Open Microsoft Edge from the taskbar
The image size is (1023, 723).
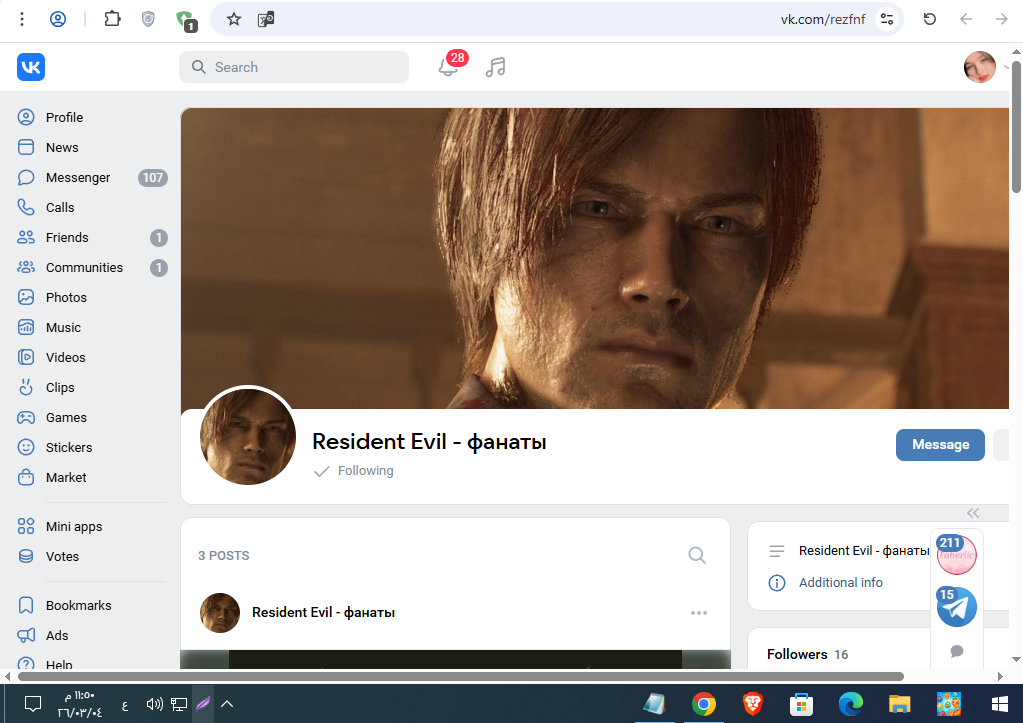coord(850,704)
